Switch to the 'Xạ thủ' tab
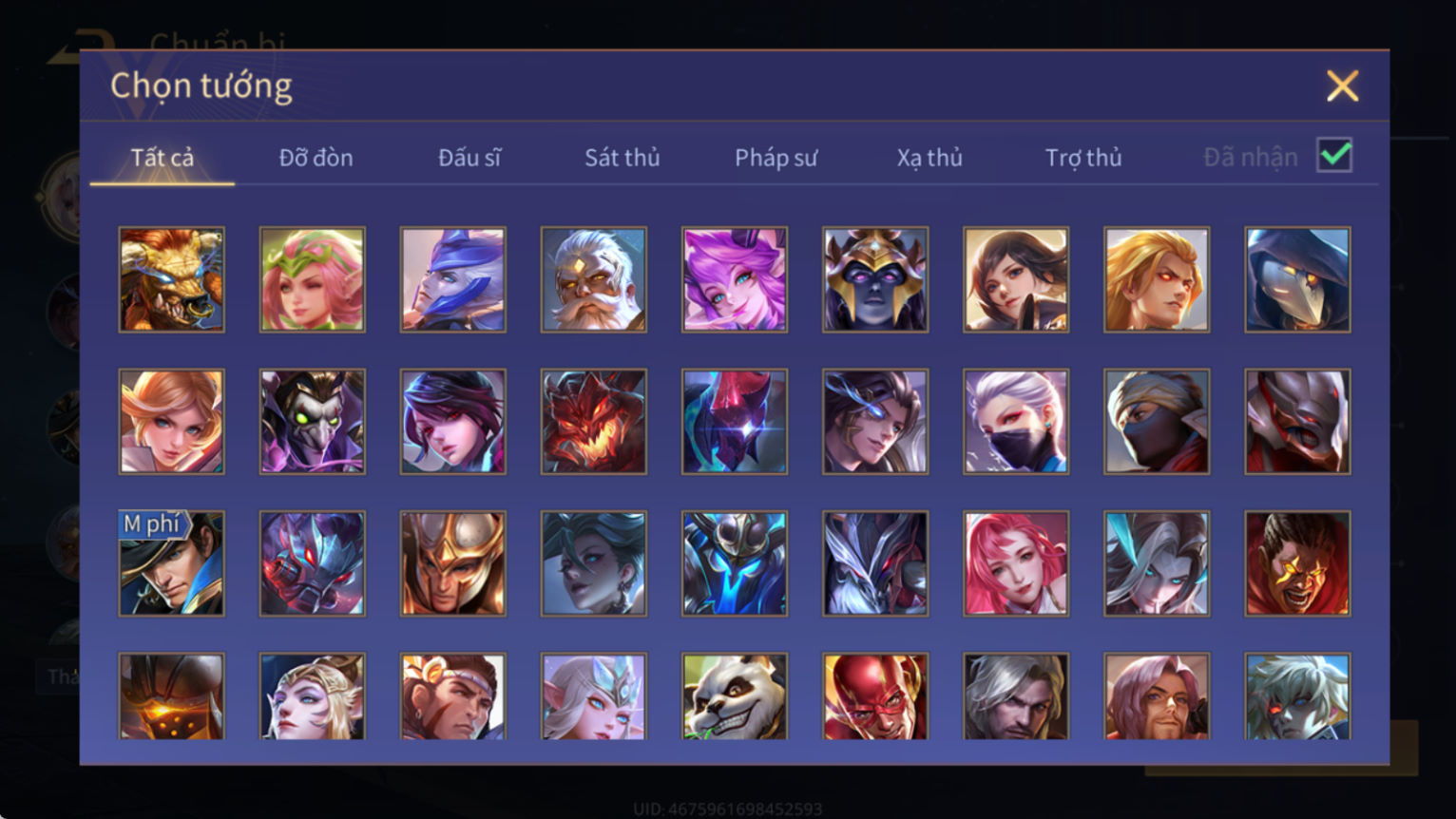The image size is (1456, 819). 929,158
